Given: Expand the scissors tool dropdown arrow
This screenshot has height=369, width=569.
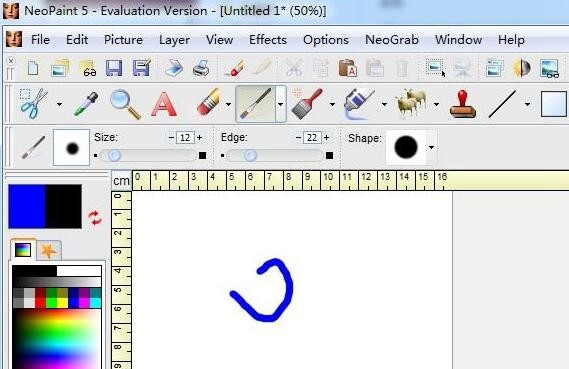Looking at the screenshot, I should click(x=59, y=104).
